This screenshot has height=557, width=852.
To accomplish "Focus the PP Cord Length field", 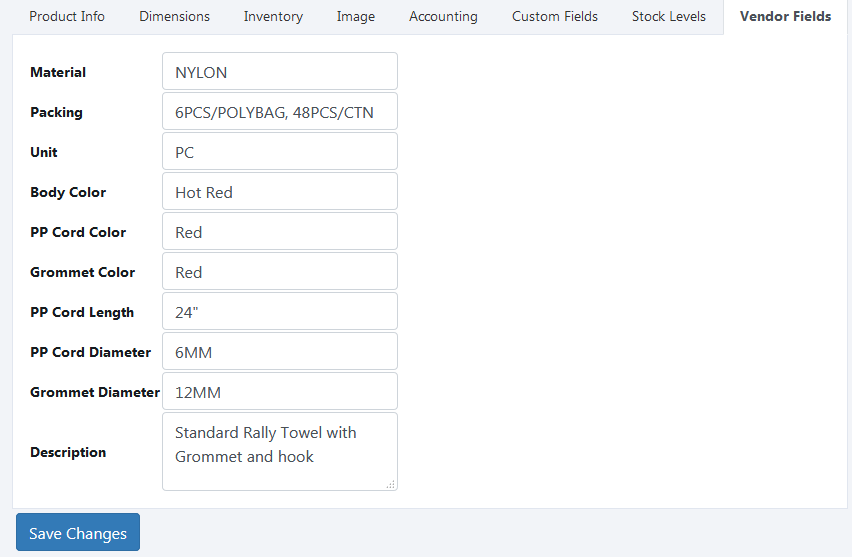I will [x=280, y=312].
